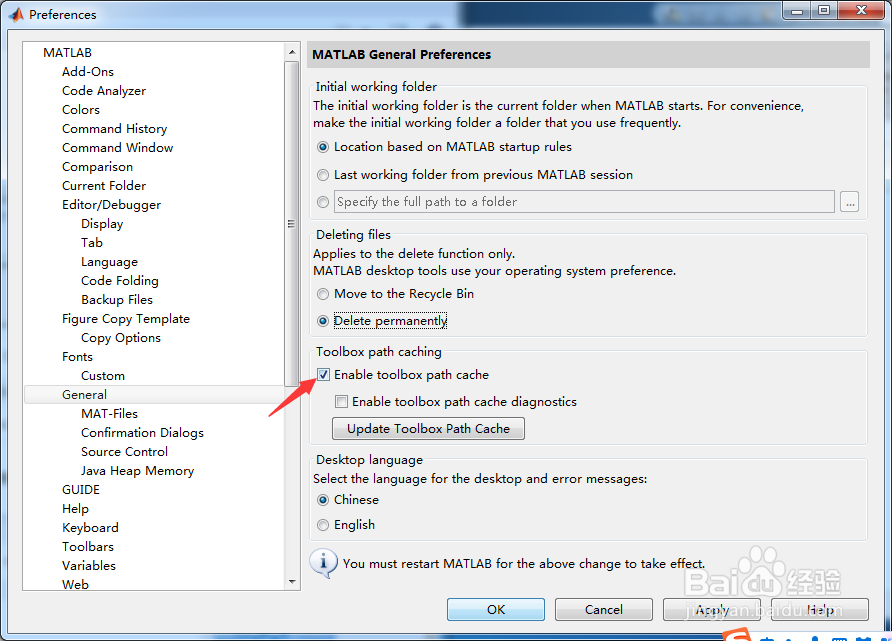The height and width of the screenshot is (641, 892).
Task: Select Figure Copy Template item
Action: (126, 319)
